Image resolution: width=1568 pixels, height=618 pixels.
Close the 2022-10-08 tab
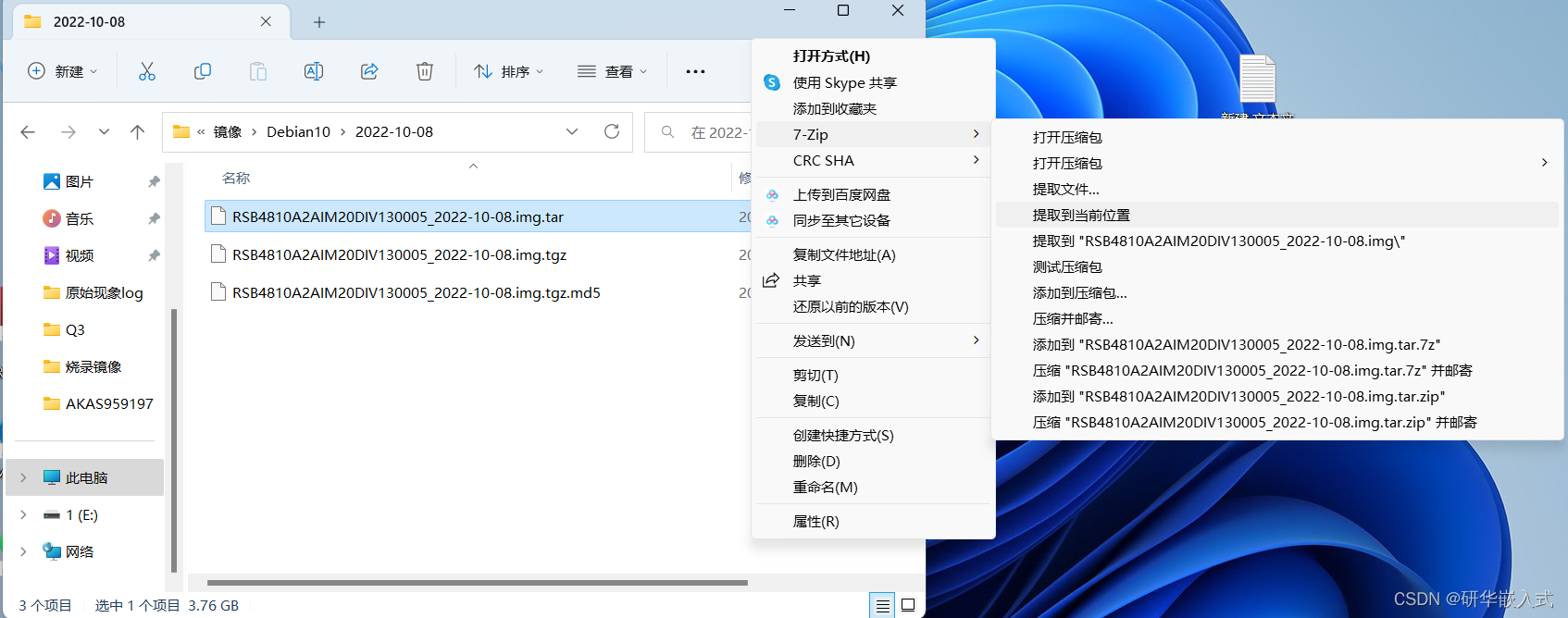click(x=266, y=21)
